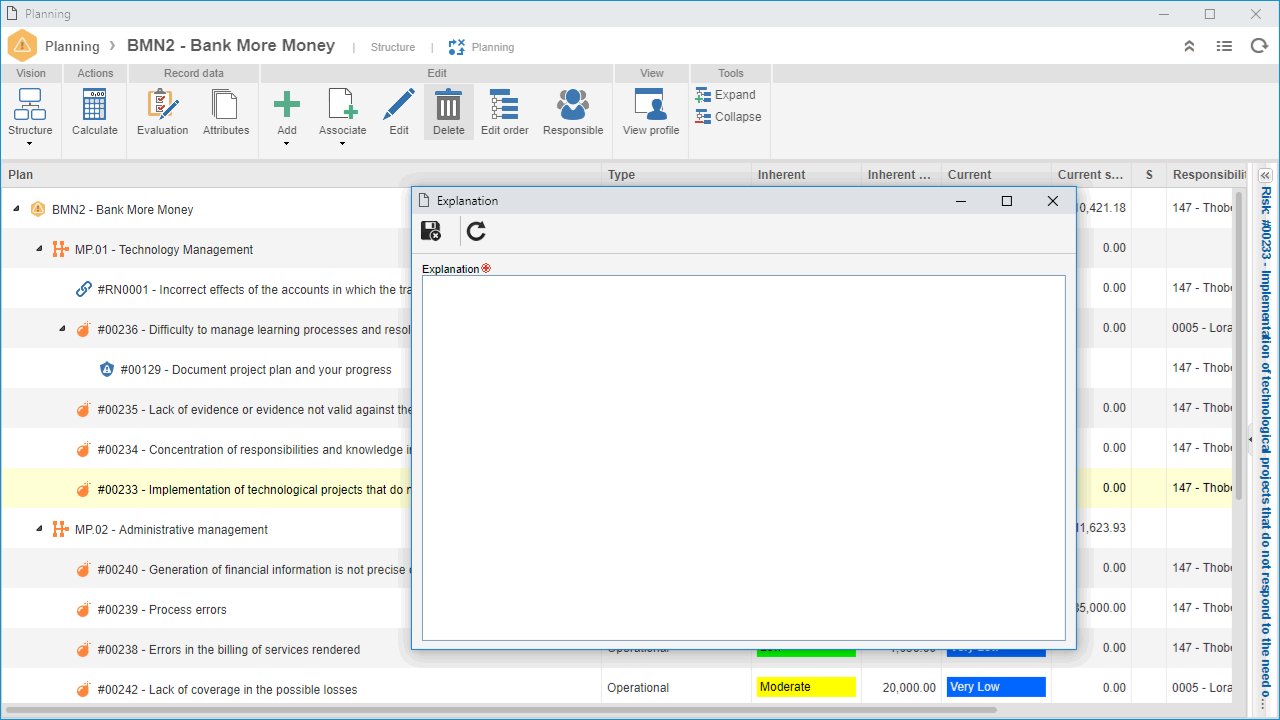Collapse the BMN2 - Bank More Money node
Screen dimensions: 1280x720
[16, 209]
